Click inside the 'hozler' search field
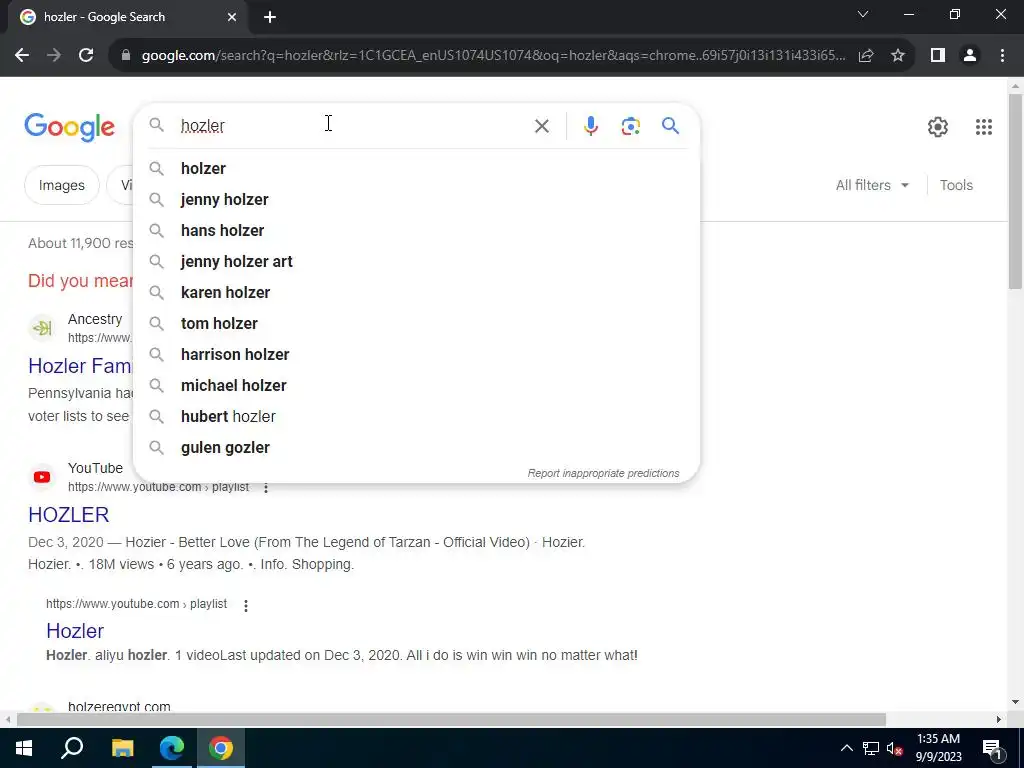The height and width of the screenshot is (768, 1024). pyautogui.click(x=353, y=126)
